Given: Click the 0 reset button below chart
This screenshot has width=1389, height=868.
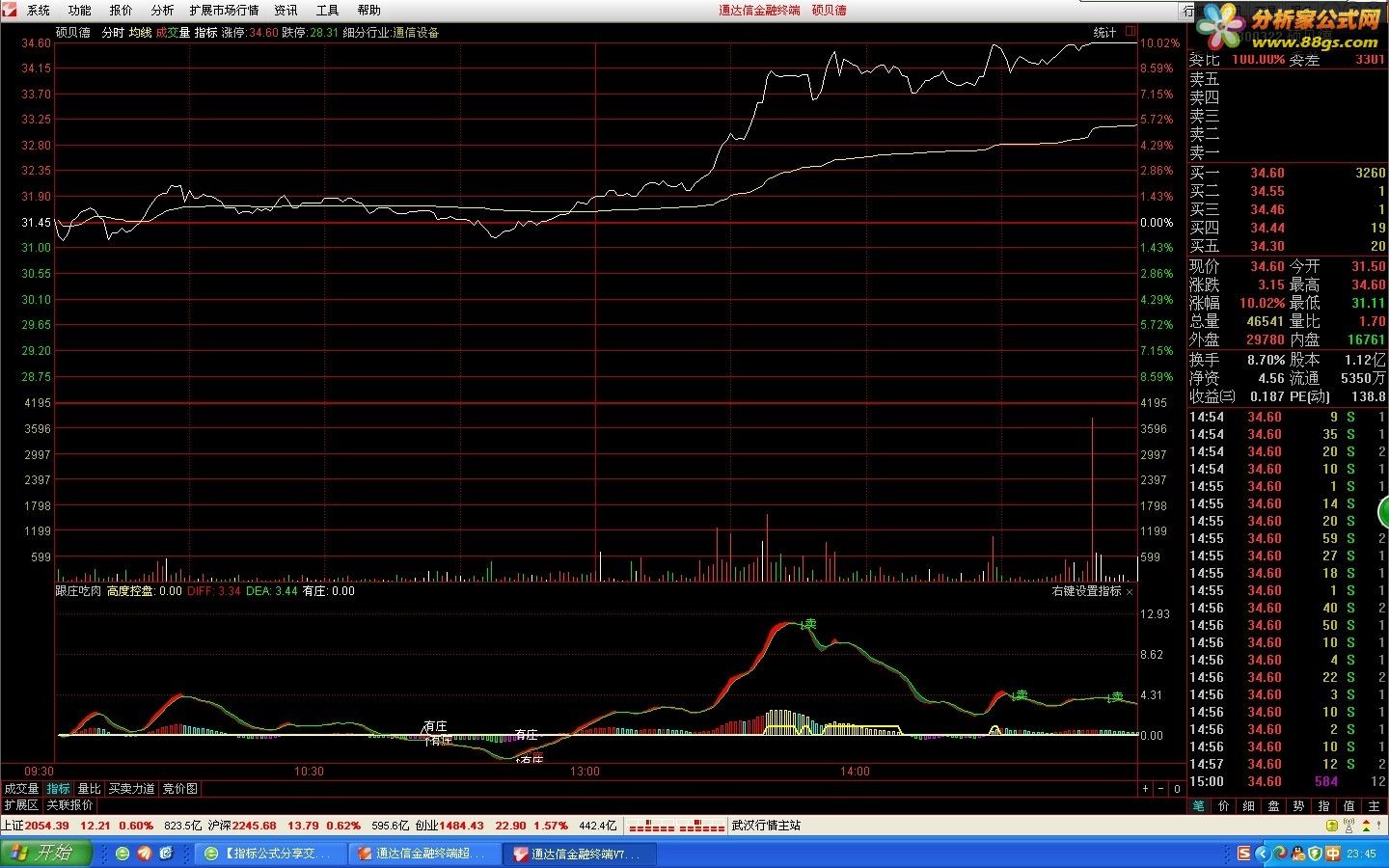Looking at the screenshot, I should click(x=1177, y=789).
